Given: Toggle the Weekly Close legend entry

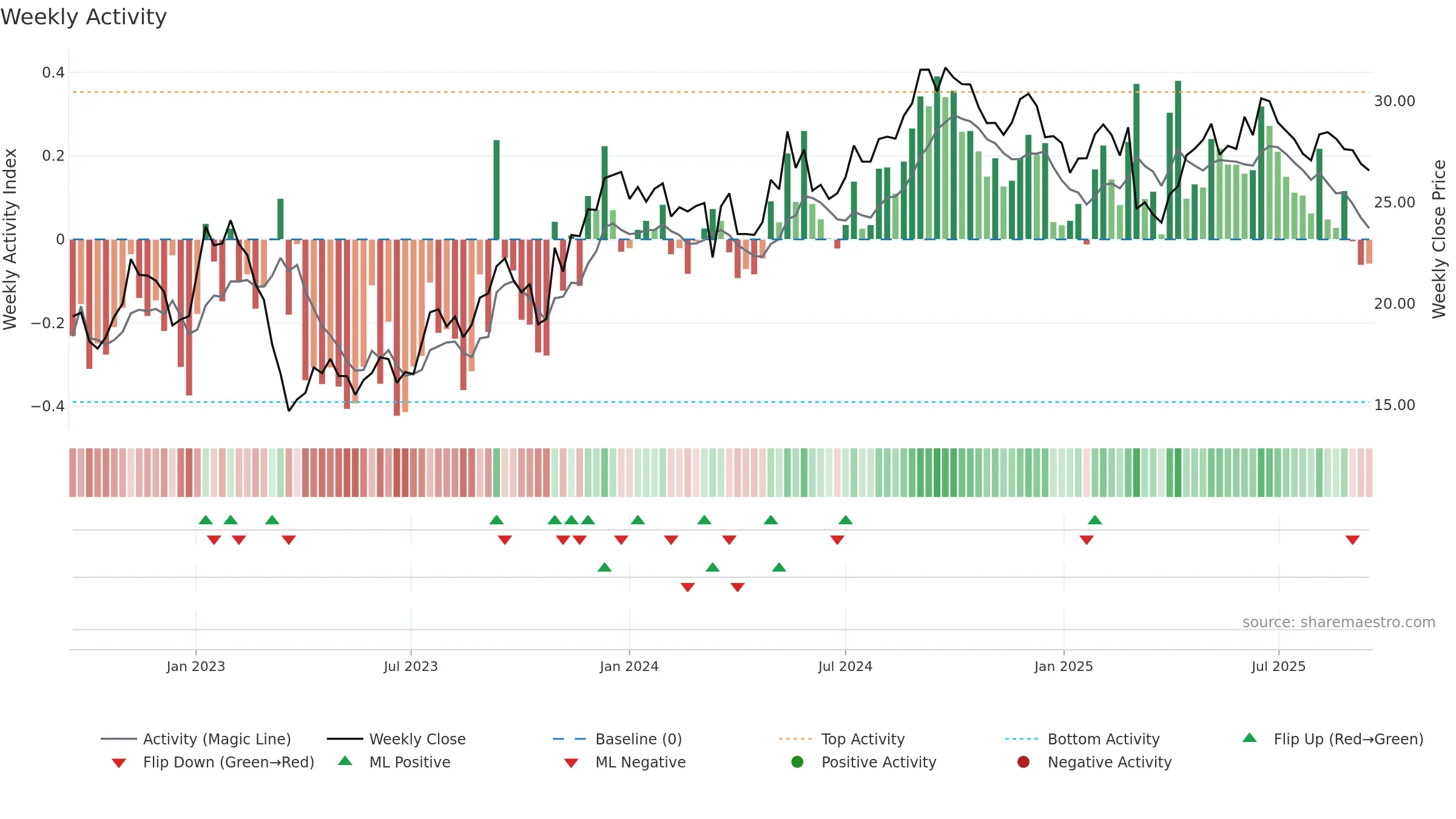Looking at the screenshot, I should point(396,739).
